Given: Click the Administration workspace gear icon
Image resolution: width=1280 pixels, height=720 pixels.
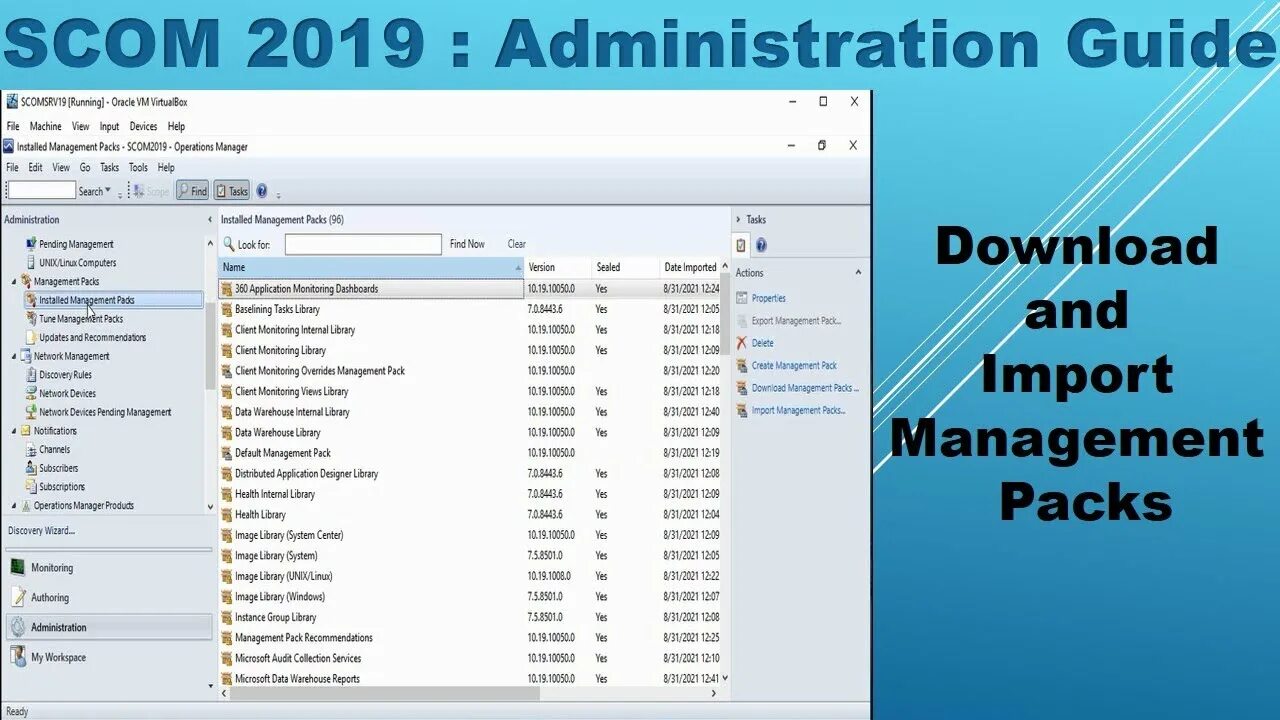Looking at the screenshot, I should click(x=18, y=627).
